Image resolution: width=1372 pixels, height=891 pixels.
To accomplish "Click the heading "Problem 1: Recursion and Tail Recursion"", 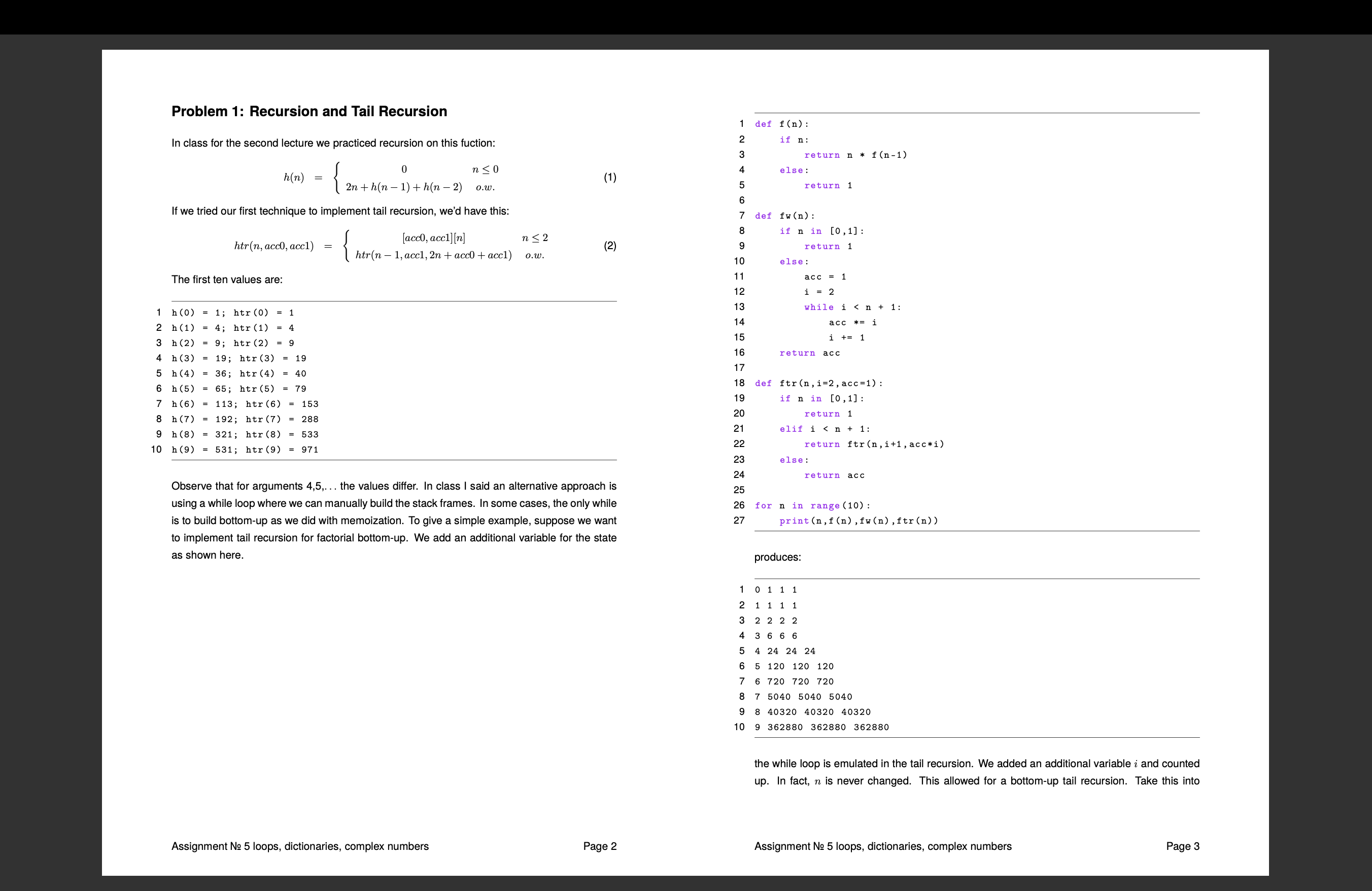I will click(309, 111).
